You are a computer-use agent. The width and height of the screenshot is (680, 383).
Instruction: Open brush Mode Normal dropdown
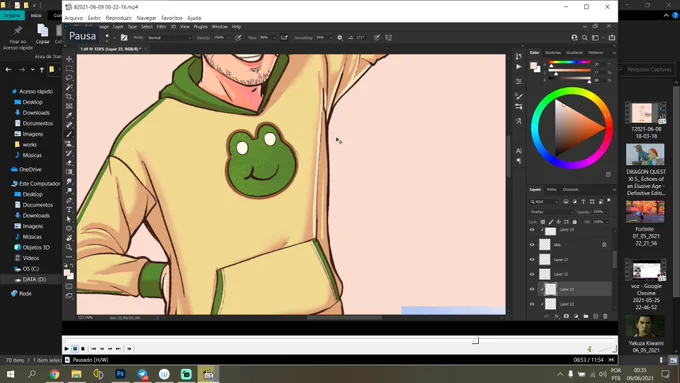[x=169, y=38]
